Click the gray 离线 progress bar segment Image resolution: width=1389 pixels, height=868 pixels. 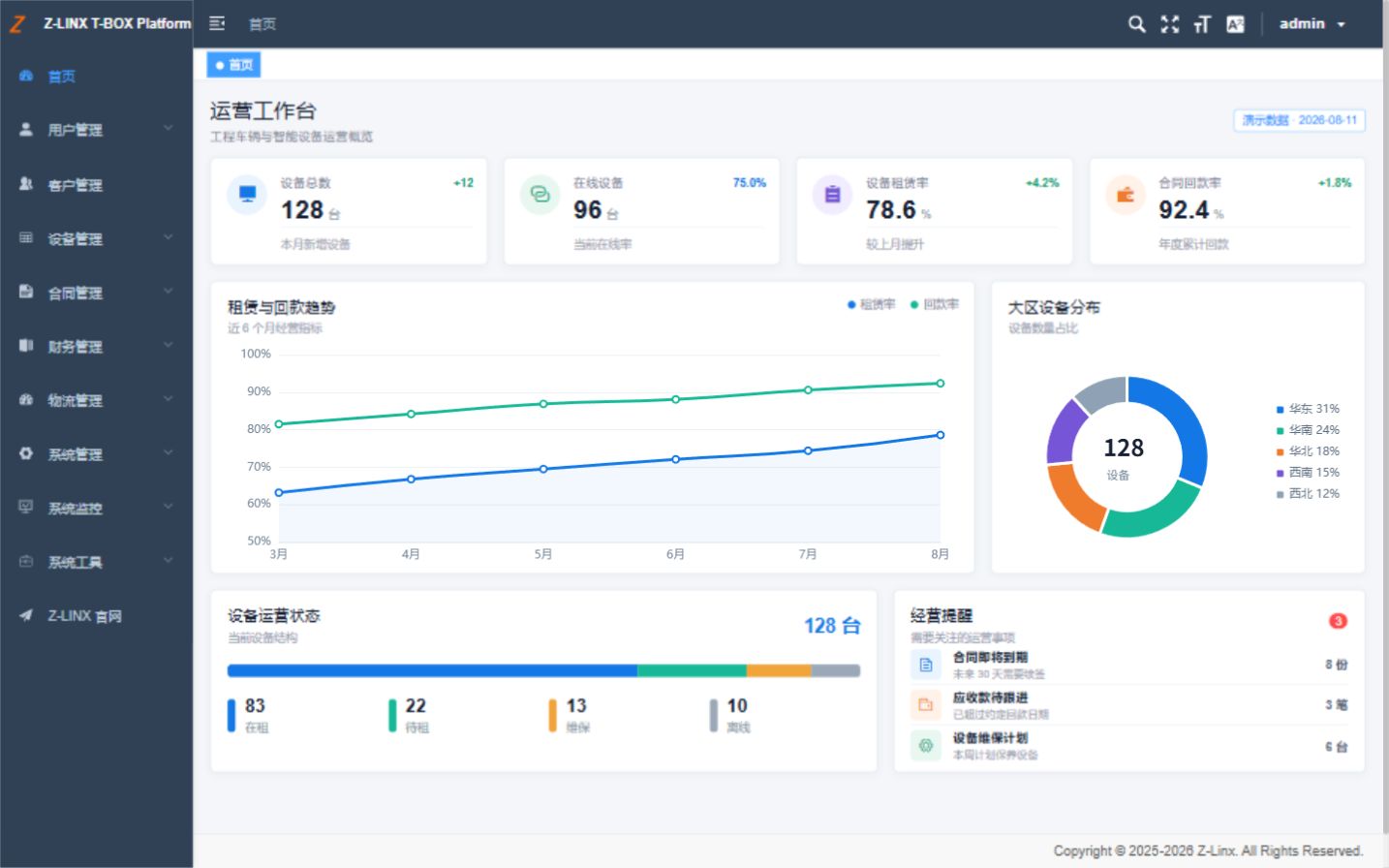pos(835,670)
